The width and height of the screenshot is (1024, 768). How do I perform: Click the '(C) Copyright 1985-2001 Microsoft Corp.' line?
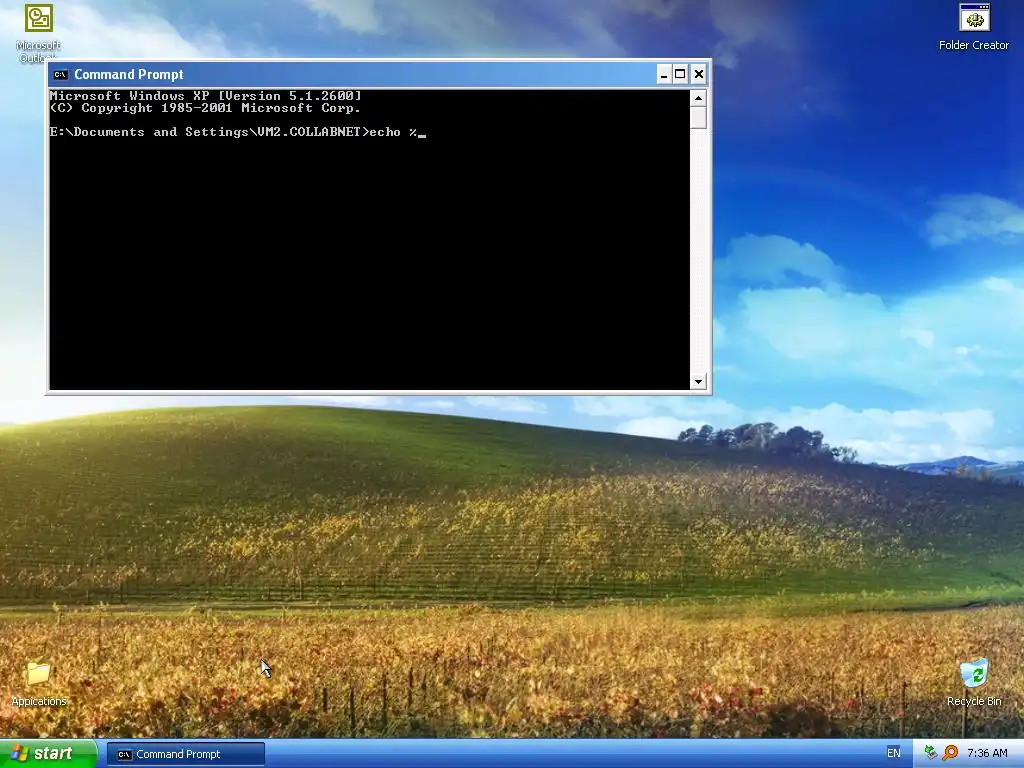coord(205,108)
